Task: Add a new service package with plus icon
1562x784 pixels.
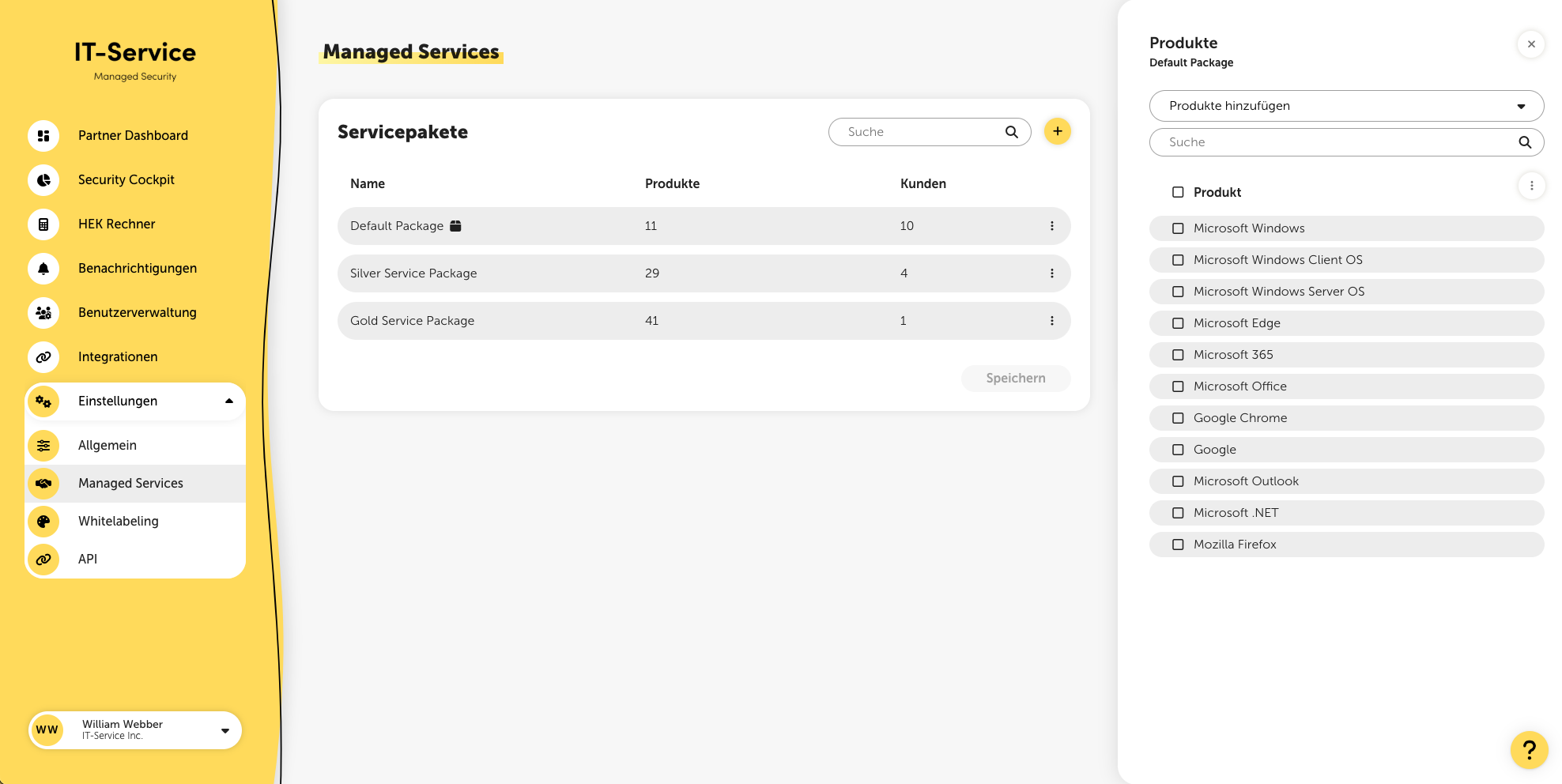Action: (1058, 131)
